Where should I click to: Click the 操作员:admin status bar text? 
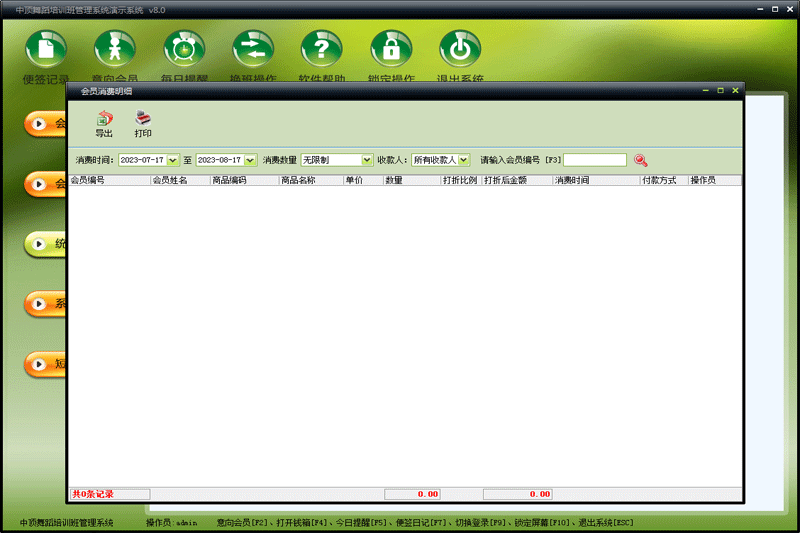(x=171, y=523)
